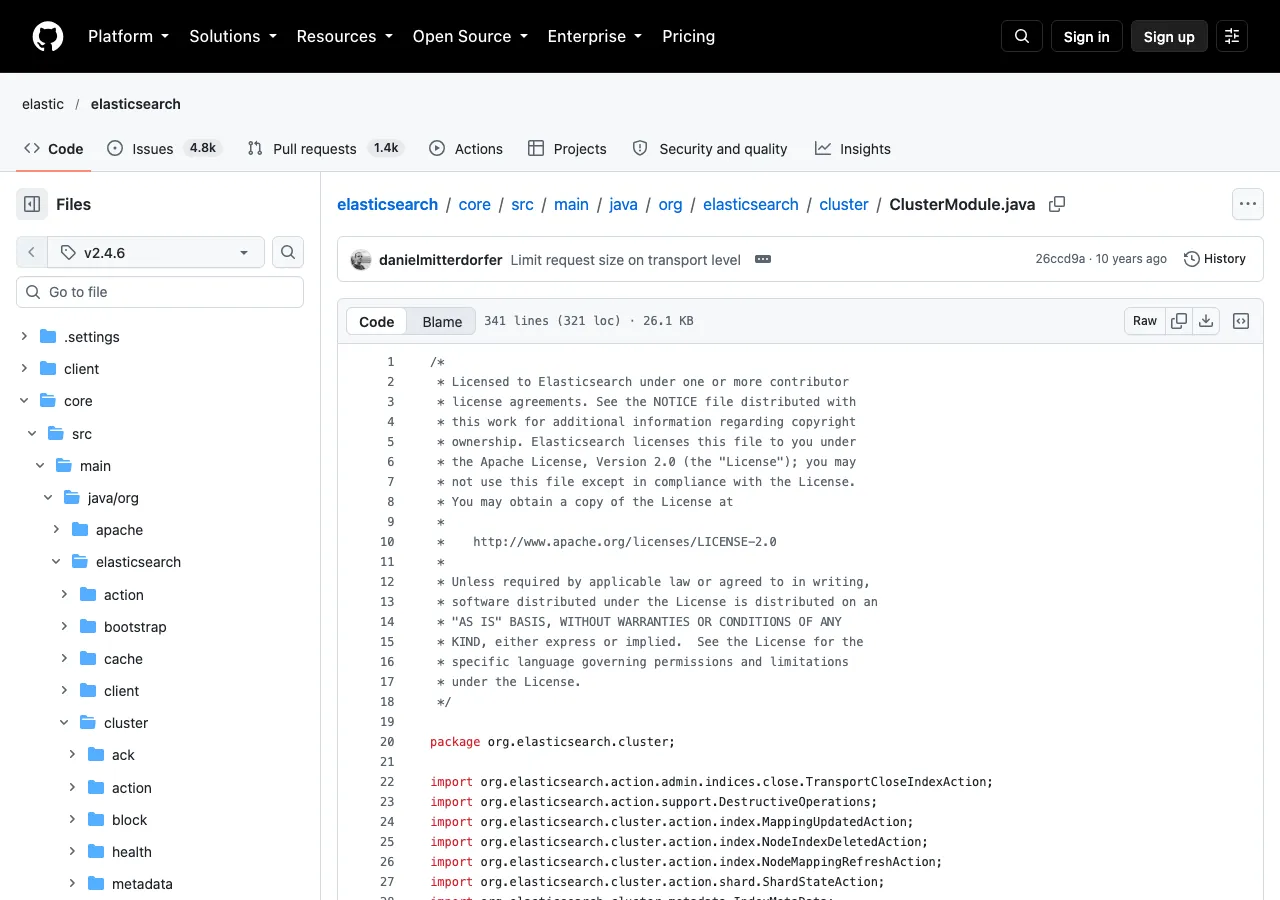Click the Sign in button

(1087, 36)
